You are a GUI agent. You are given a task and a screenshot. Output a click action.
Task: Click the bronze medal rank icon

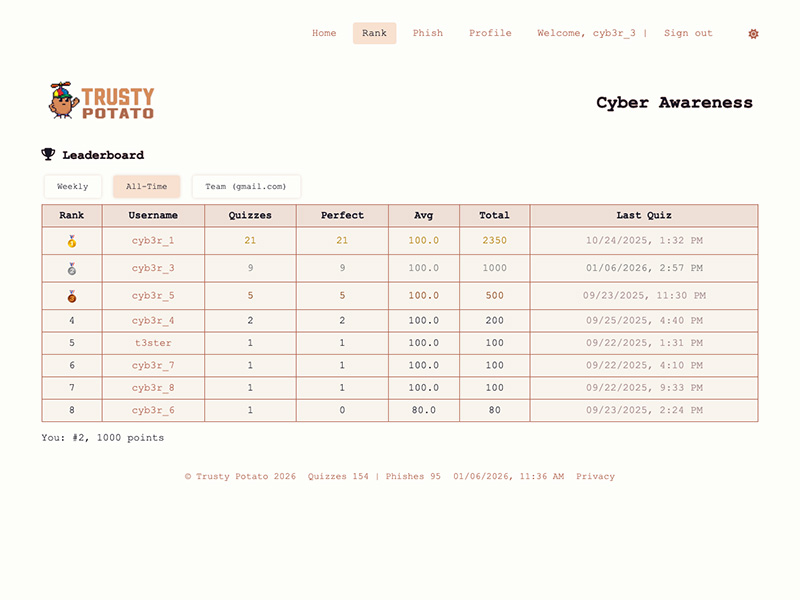point(72,296)
